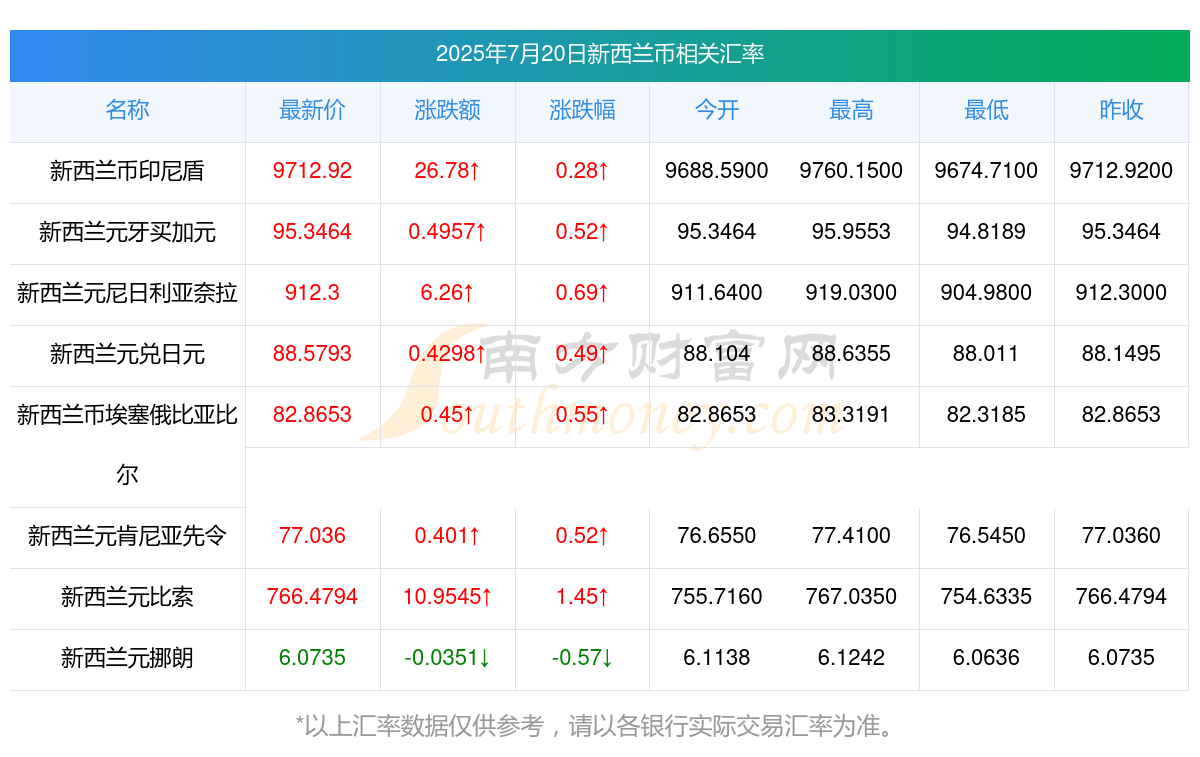Click the latest price 766.4794
Screen dimensions: 1200x757
tap(312, 597)
